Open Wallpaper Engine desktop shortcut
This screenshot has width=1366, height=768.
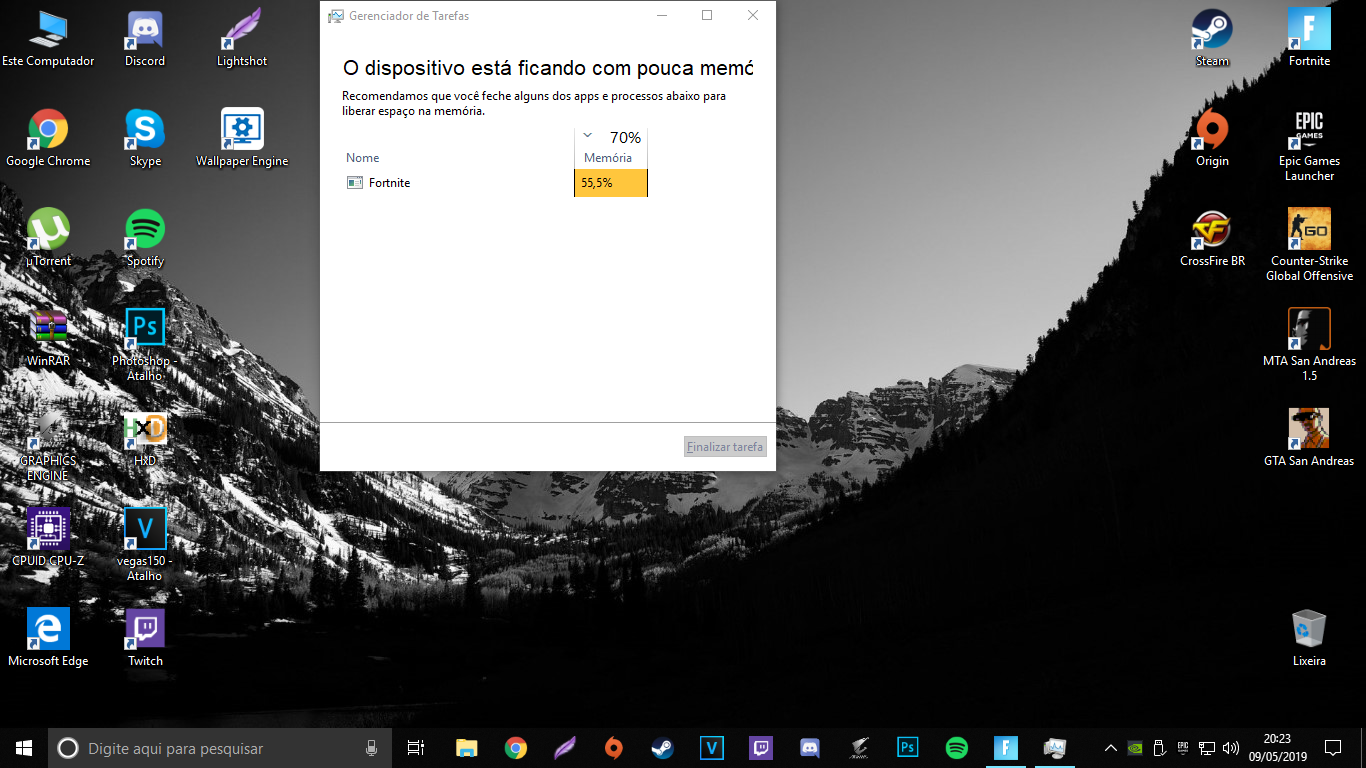coord(242,138)
